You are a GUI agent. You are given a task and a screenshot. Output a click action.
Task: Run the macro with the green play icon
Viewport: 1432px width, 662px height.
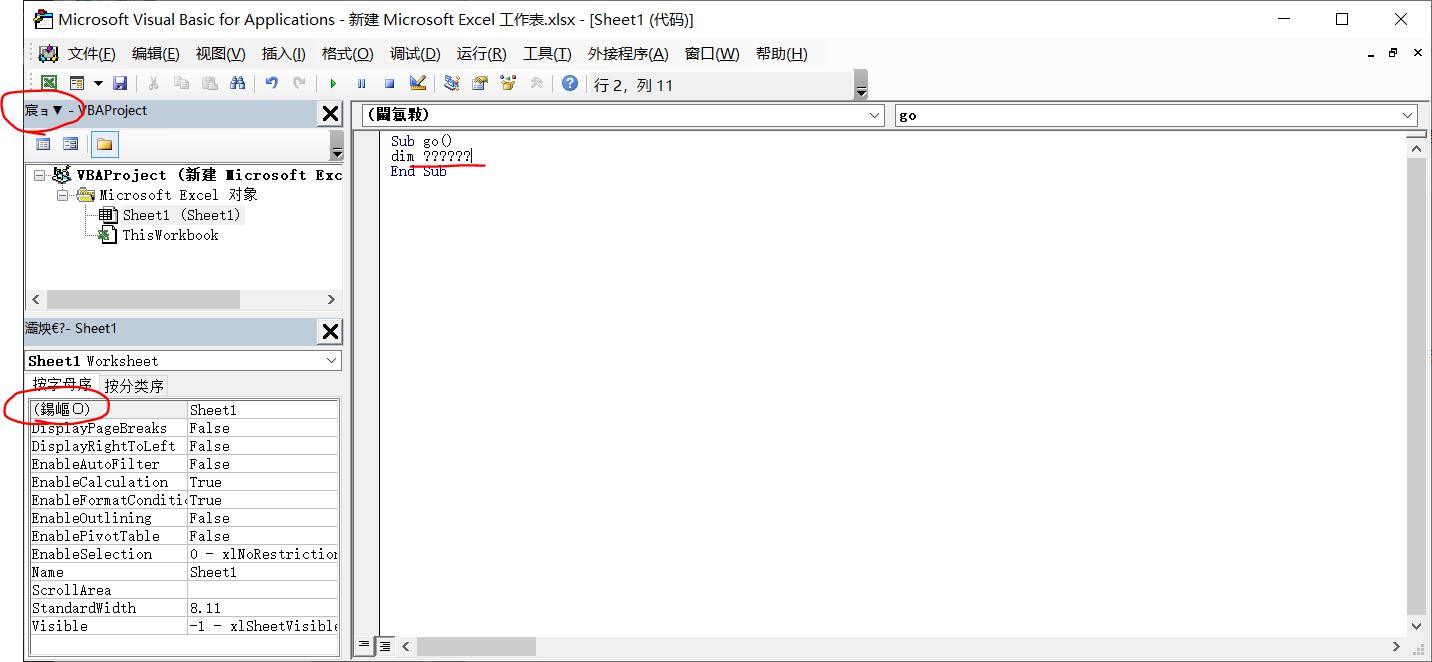[333, 84]
